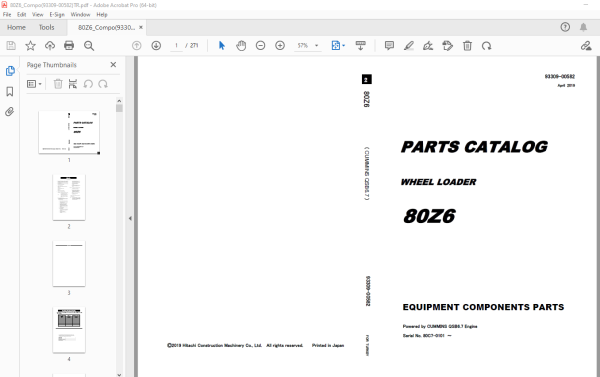
Task: Open the Bookmarks sidebar panel
Action: (10, 91)
